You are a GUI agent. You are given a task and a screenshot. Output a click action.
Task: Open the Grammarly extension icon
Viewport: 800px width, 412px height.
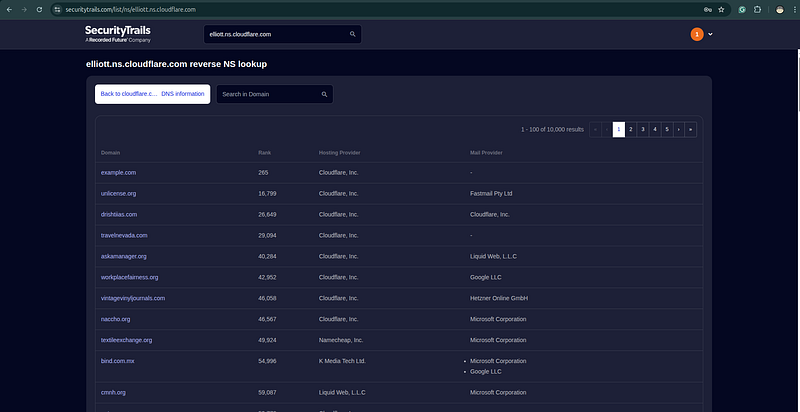tap(742, 10)
